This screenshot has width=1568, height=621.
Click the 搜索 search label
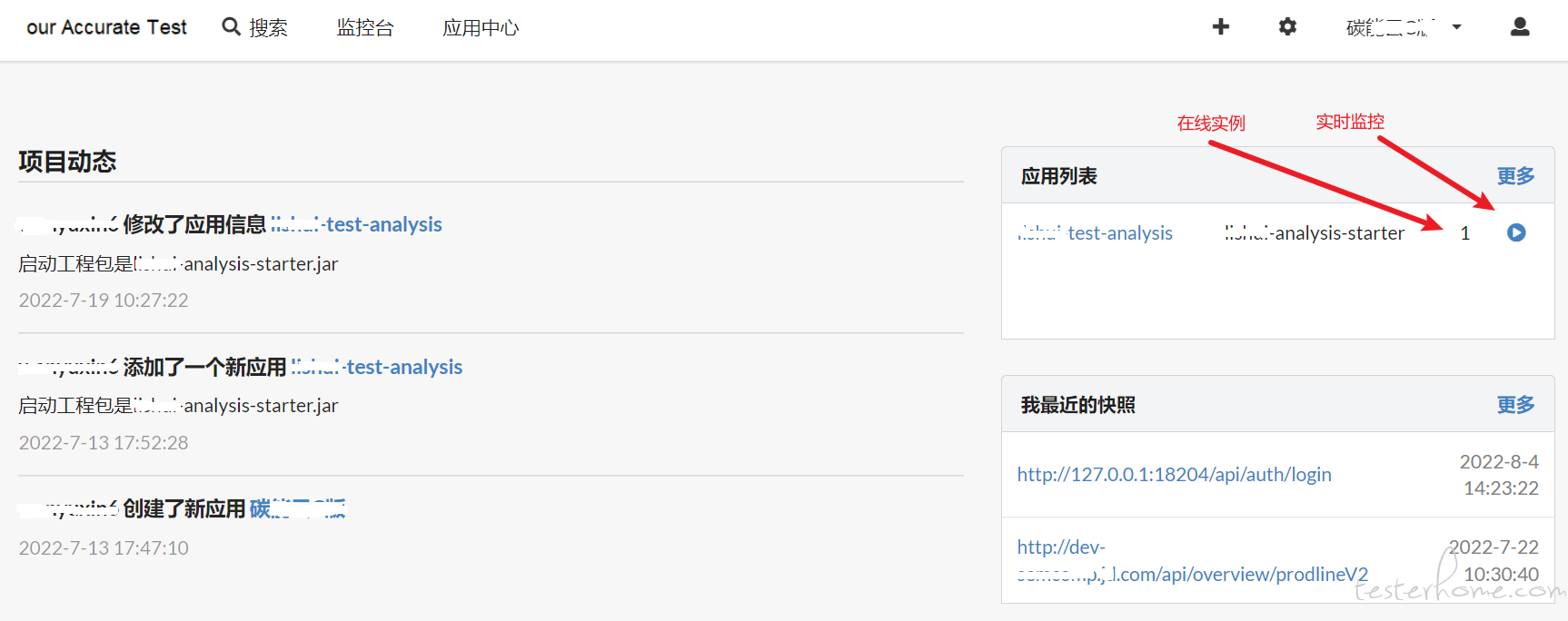click(x=268, y=28)
